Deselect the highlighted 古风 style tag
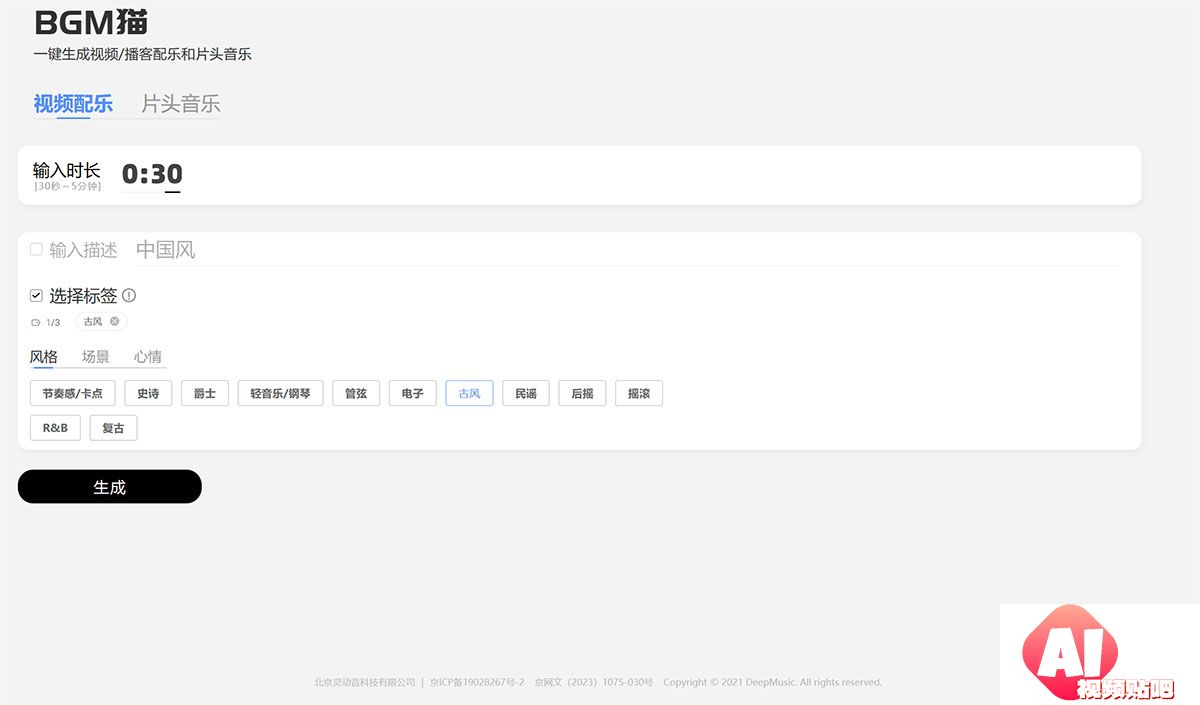The image size is (1200, 705). 469,393
